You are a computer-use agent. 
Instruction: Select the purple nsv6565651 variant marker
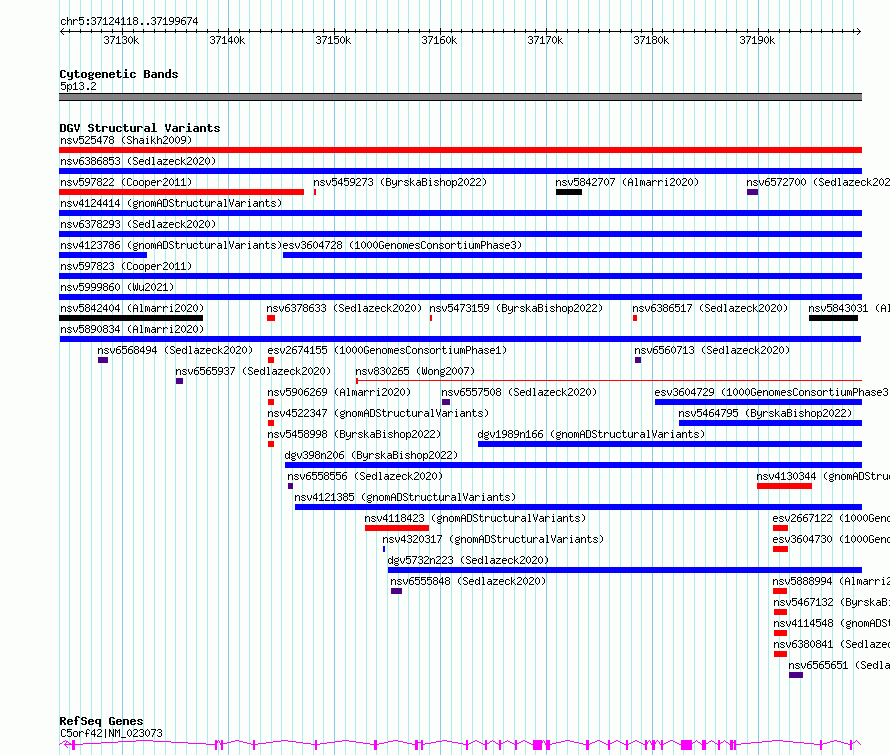pyautogui.click(x=796, y=675)
